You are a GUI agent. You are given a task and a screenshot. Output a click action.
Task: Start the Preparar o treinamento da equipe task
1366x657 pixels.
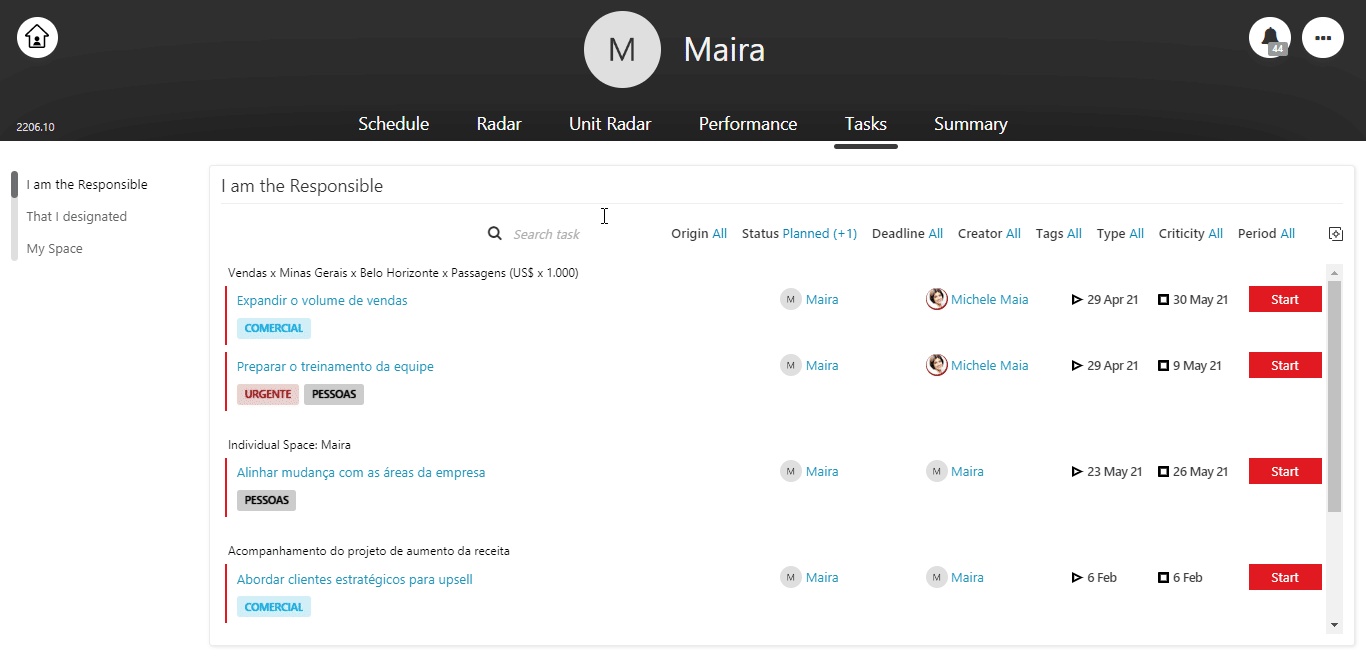(1285, 365)
